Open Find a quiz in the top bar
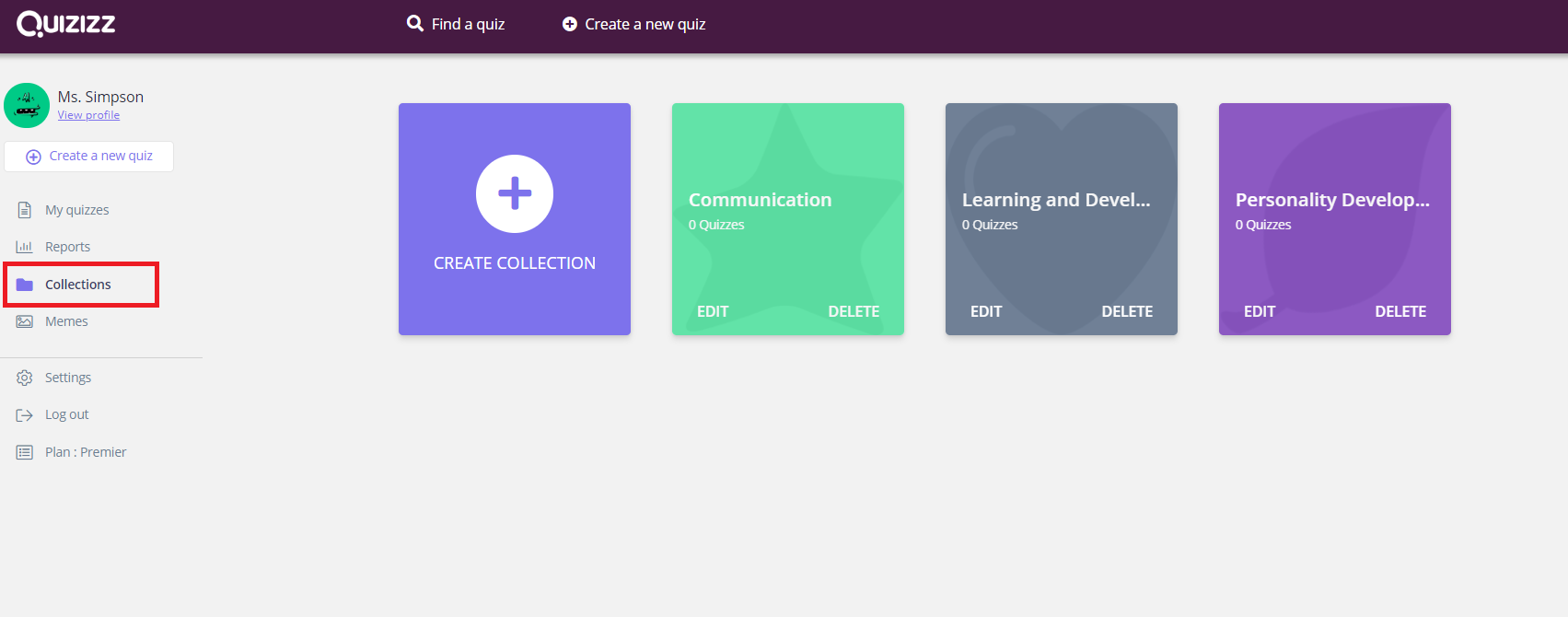The image size is (1568, 617). [x=456, y=24]
